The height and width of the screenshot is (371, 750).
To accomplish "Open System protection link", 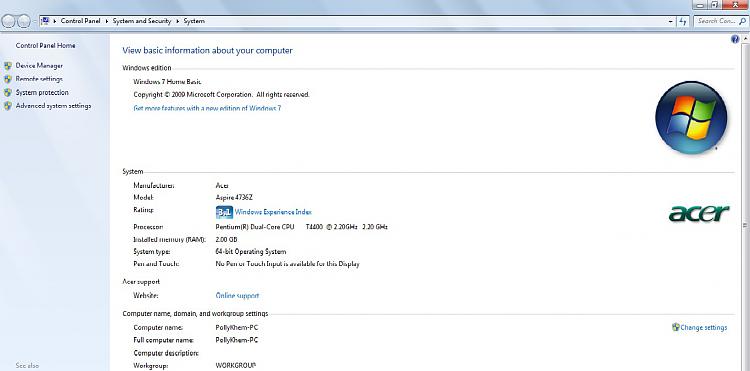I will [42, 92].
